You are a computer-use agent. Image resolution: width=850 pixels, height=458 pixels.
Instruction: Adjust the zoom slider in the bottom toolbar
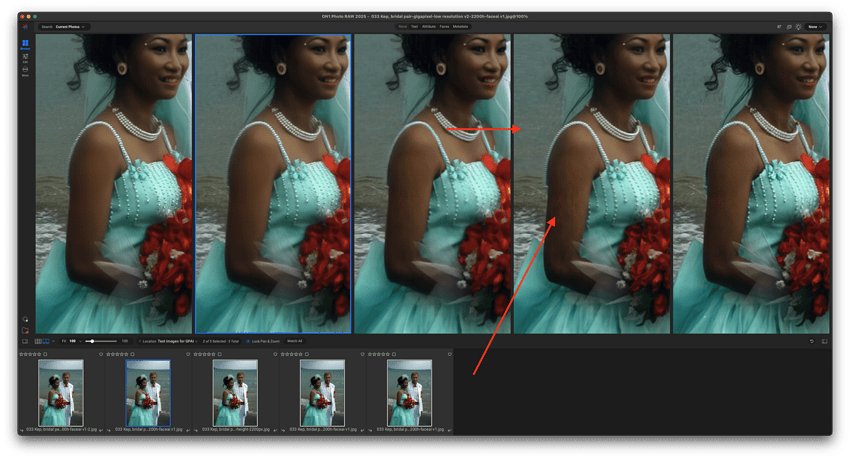click(x=102, y=341)
